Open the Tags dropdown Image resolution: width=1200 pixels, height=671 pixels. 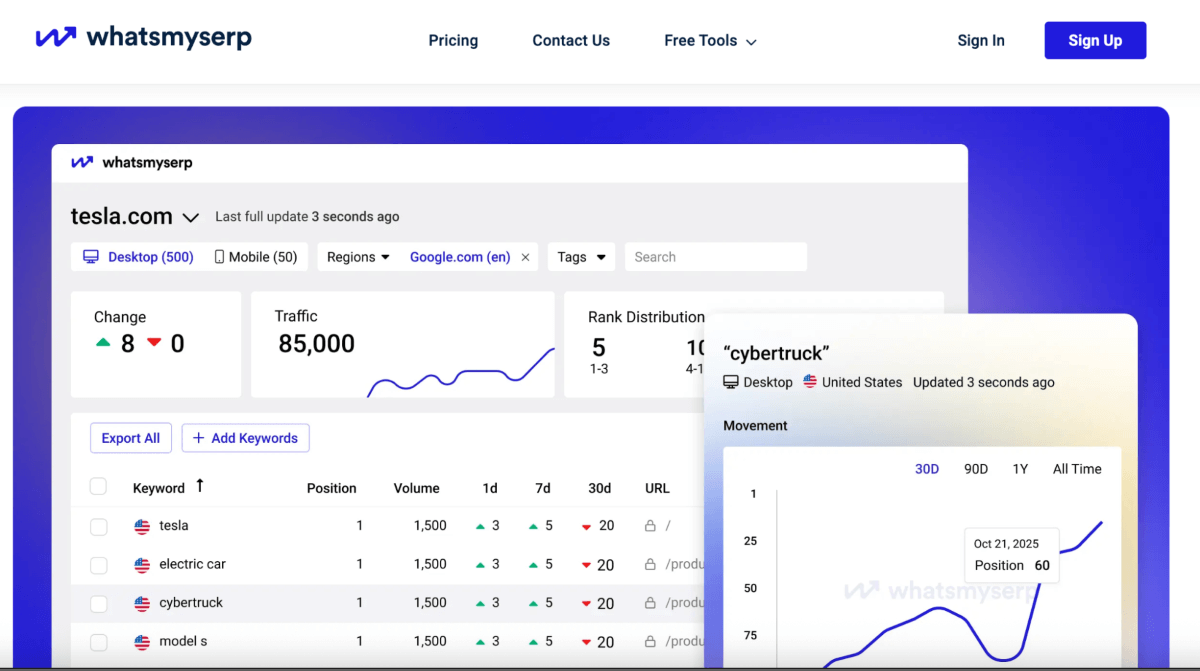pos(581,257)
